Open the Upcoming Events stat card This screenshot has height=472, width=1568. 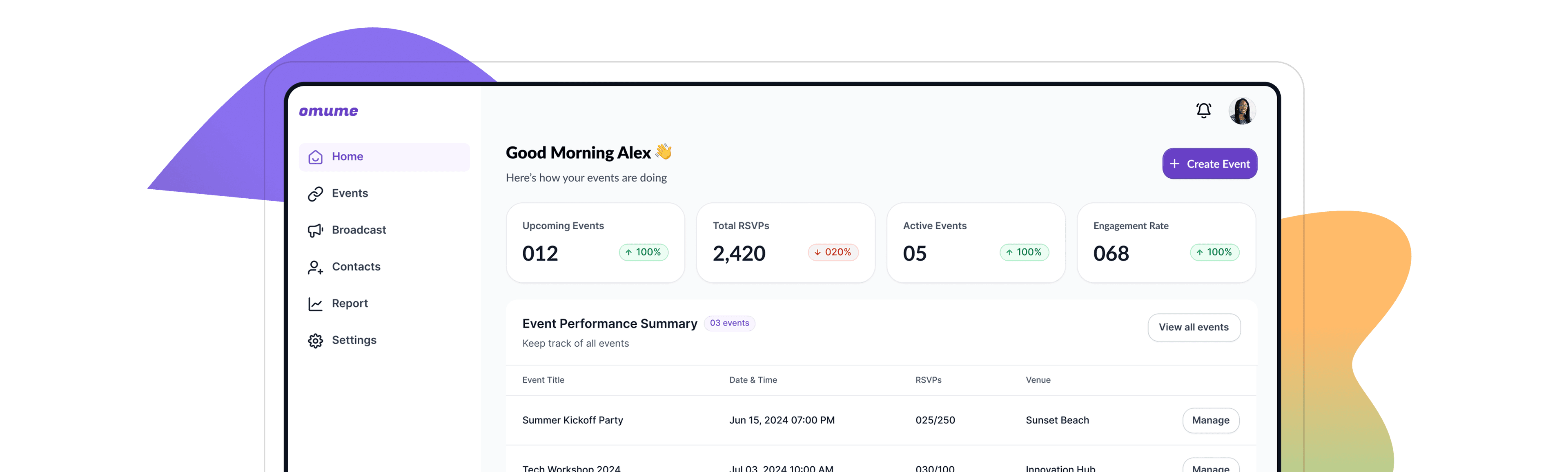coord(595,242)
